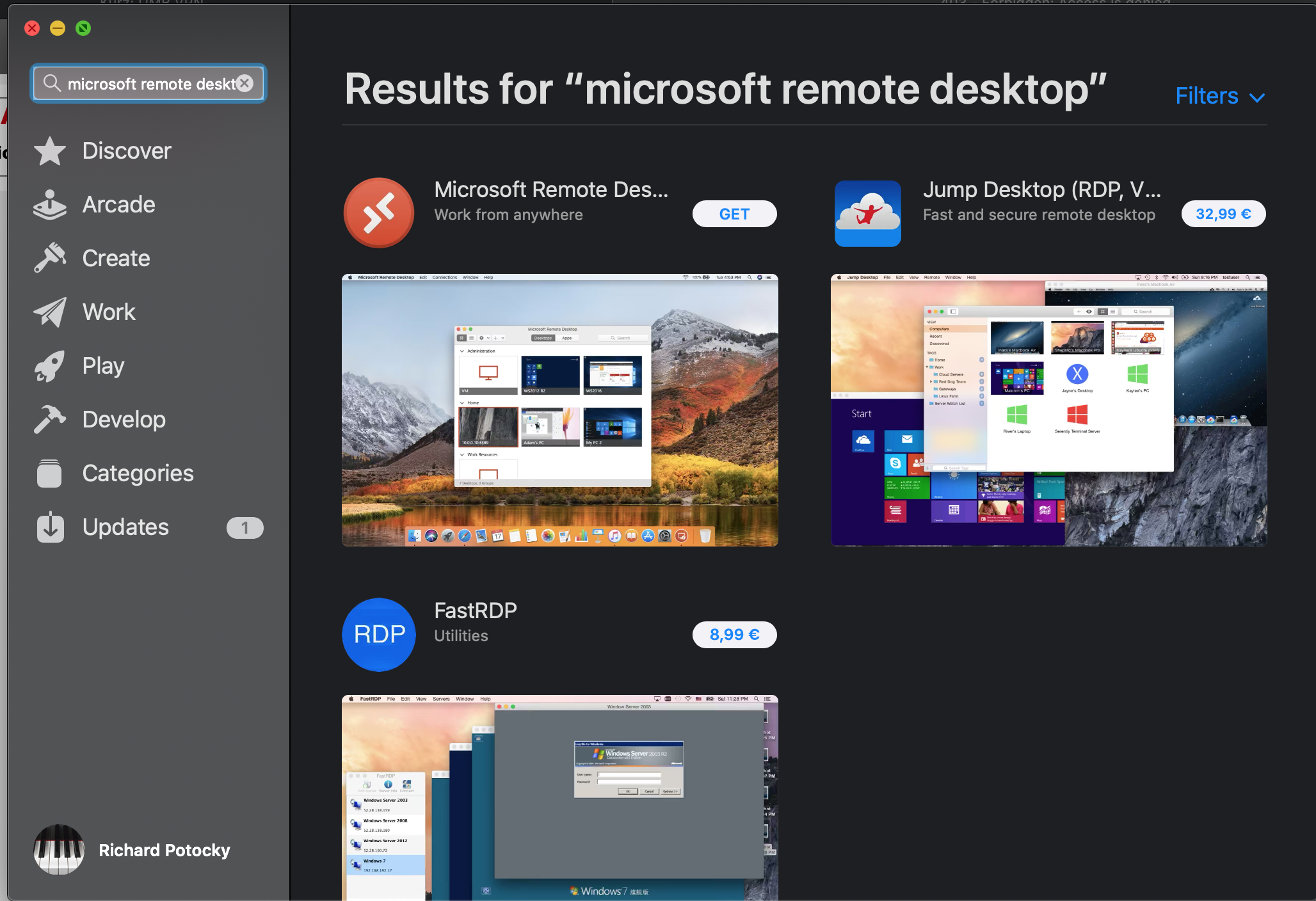Image resolution: width=1316 pixels, height=901 pixels.
Task: Switch to Play section
Action: tap(103, 366)
